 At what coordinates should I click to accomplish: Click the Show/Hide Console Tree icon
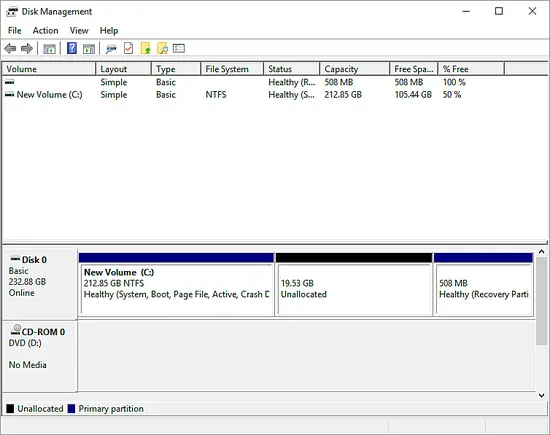point(49,49)
